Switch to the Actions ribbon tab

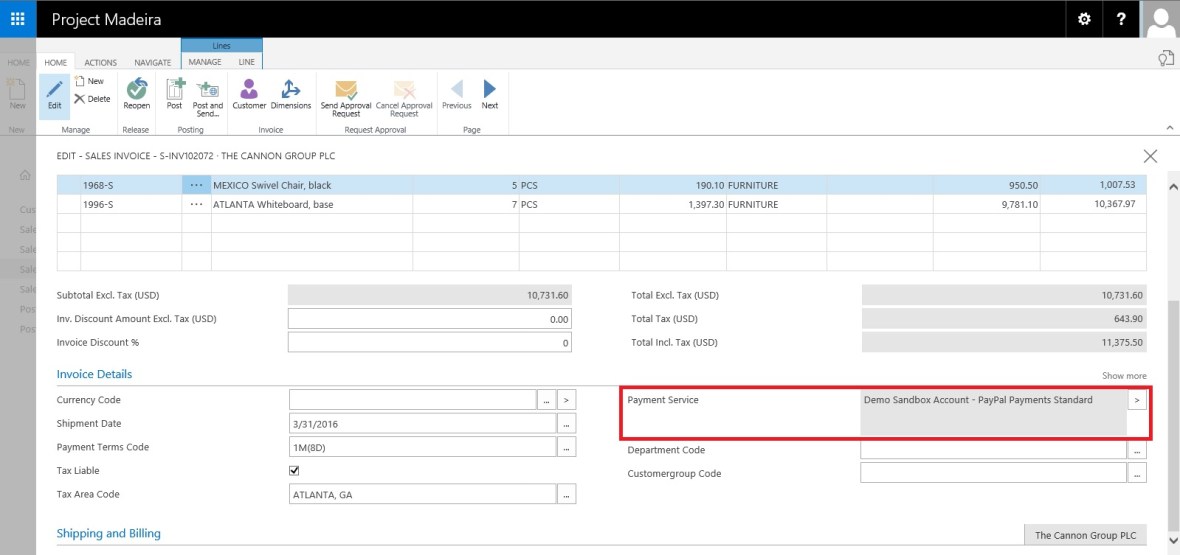point(100,63)
